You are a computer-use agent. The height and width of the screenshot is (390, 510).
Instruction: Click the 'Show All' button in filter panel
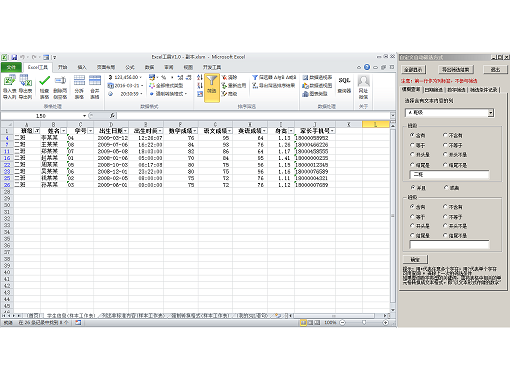pyautogui.click(x=413, y=70)
